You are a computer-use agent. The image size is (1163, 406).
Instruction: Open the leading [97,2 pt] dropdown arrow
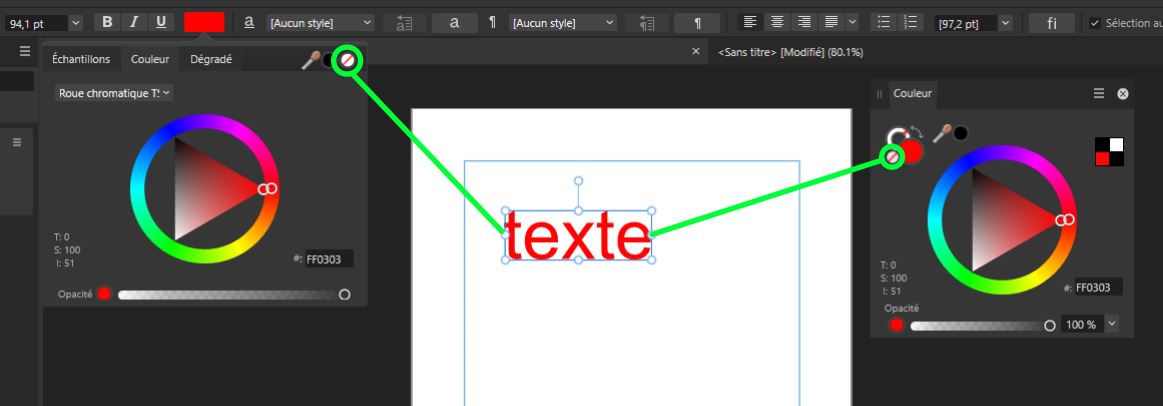coord(1005,23)
